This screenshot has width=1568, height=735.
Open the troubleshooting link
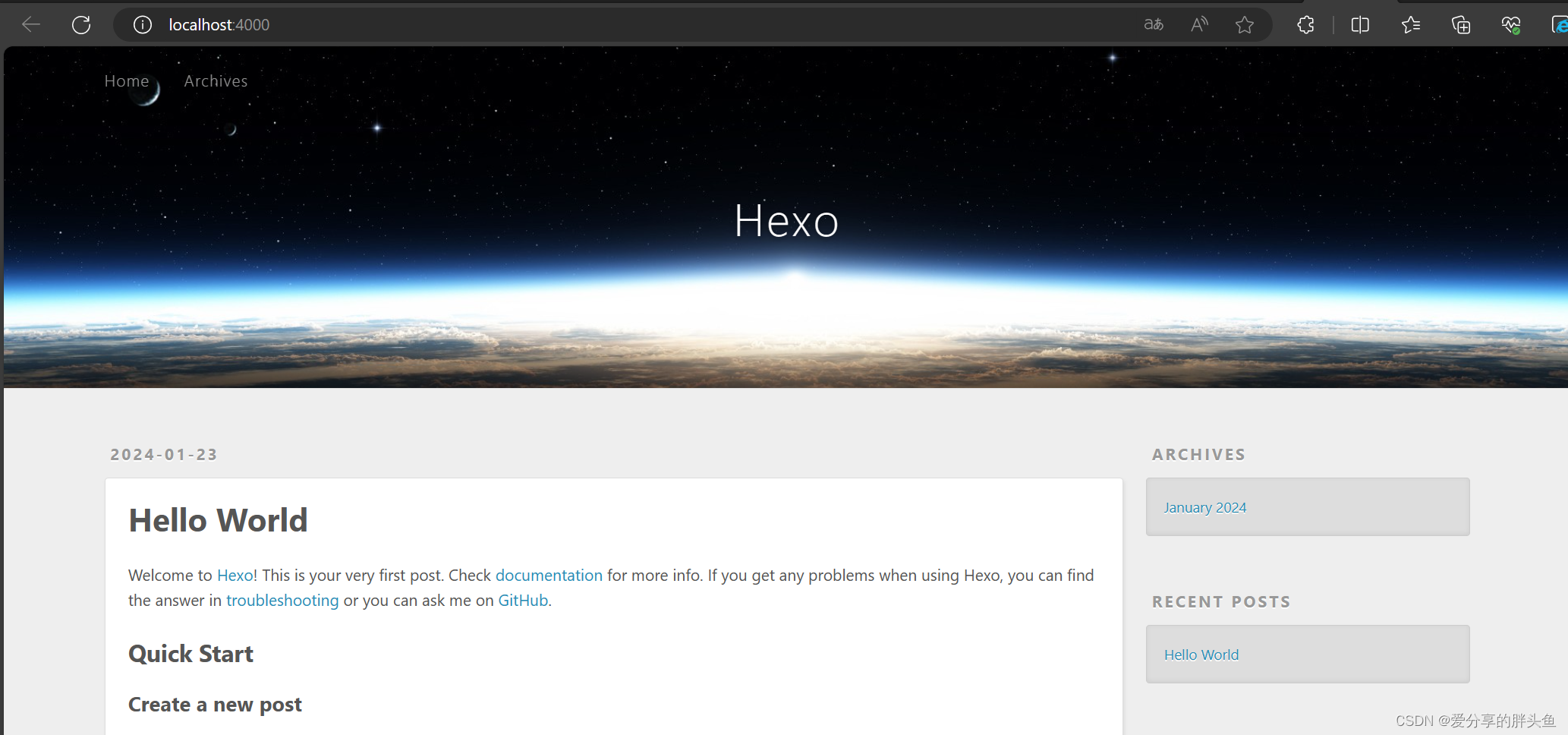point(282,601)
